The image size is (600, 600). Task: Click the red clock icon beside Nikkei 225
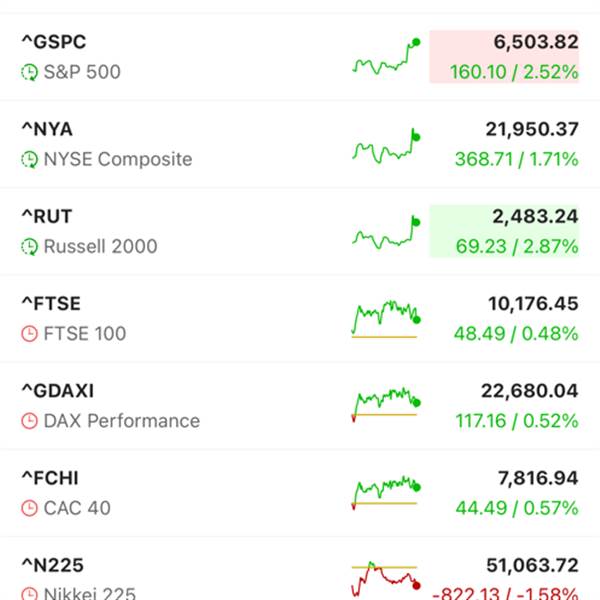click(x=30, y=593)
